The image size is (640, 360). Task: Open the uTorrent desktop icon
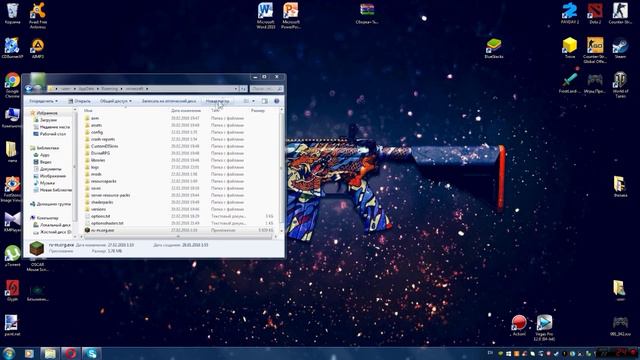point(12,256)
